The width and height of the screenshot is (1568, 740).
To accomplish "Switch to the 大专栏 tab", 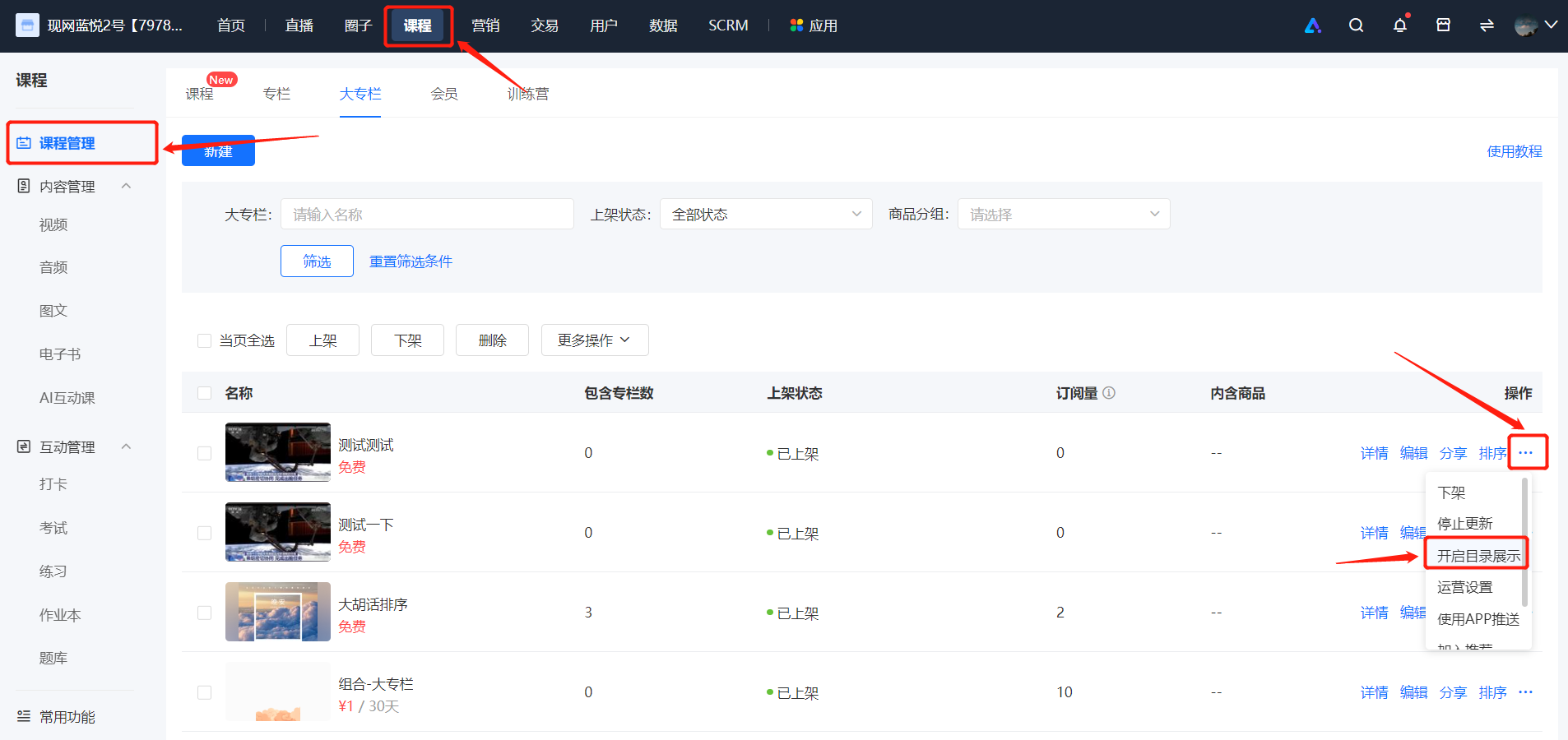I will coord(360,94).
